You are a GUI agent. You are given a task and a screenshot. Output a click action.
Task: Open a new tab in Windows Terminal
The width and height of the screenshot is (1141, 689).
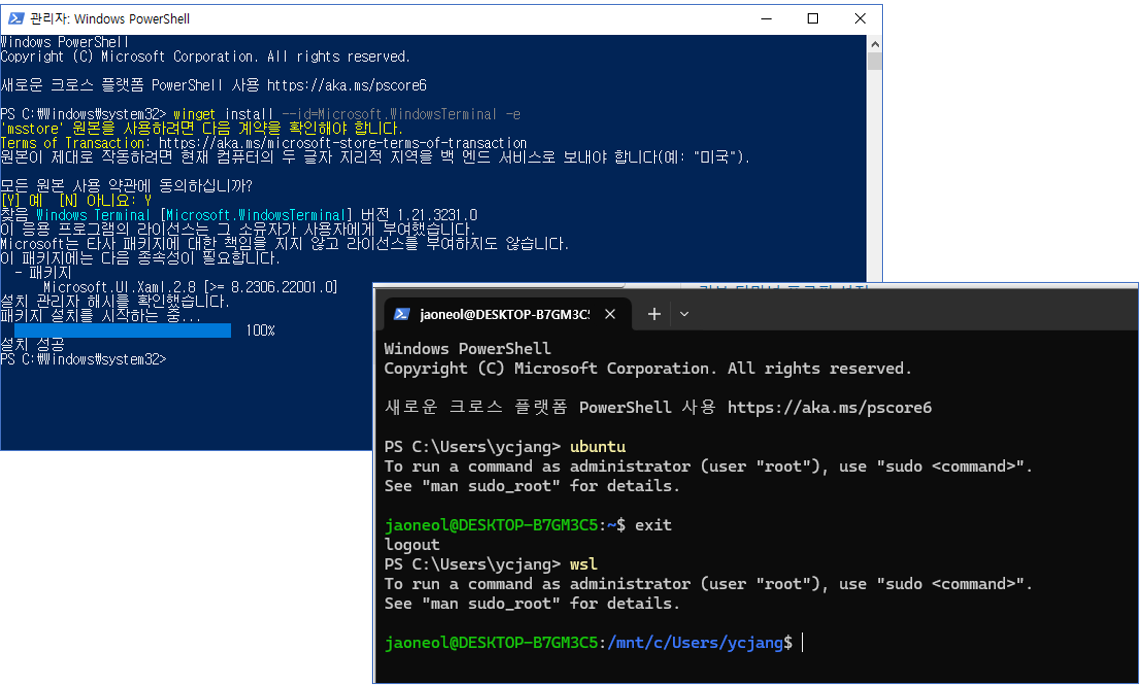coord(654,314)
